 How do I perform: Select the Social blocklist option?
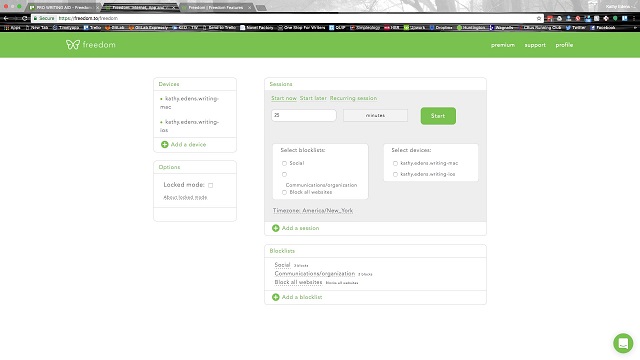tap(284, 163)
